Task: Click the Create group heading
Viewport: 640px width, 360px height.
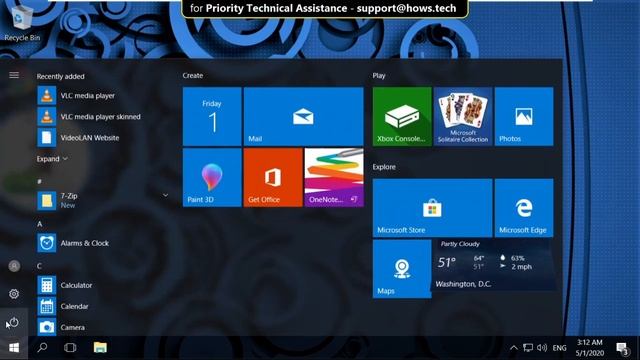Action: click(x=193, y=76)
